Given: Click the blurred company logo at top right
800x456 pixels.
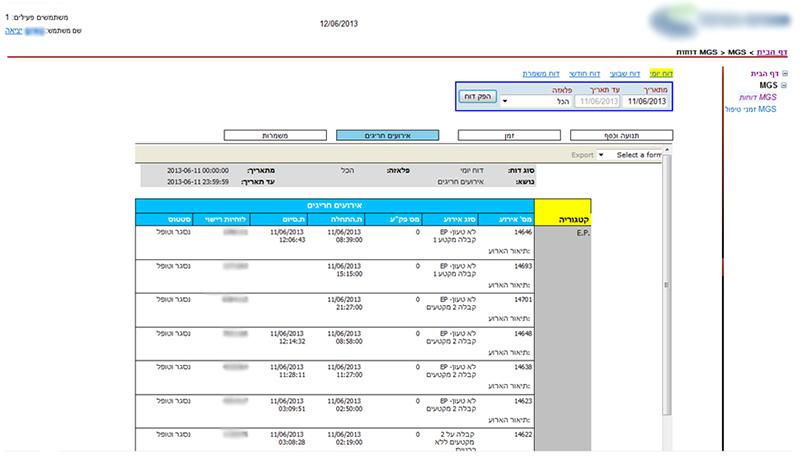Looking at the screenshot, I should (x=720, y=21).
